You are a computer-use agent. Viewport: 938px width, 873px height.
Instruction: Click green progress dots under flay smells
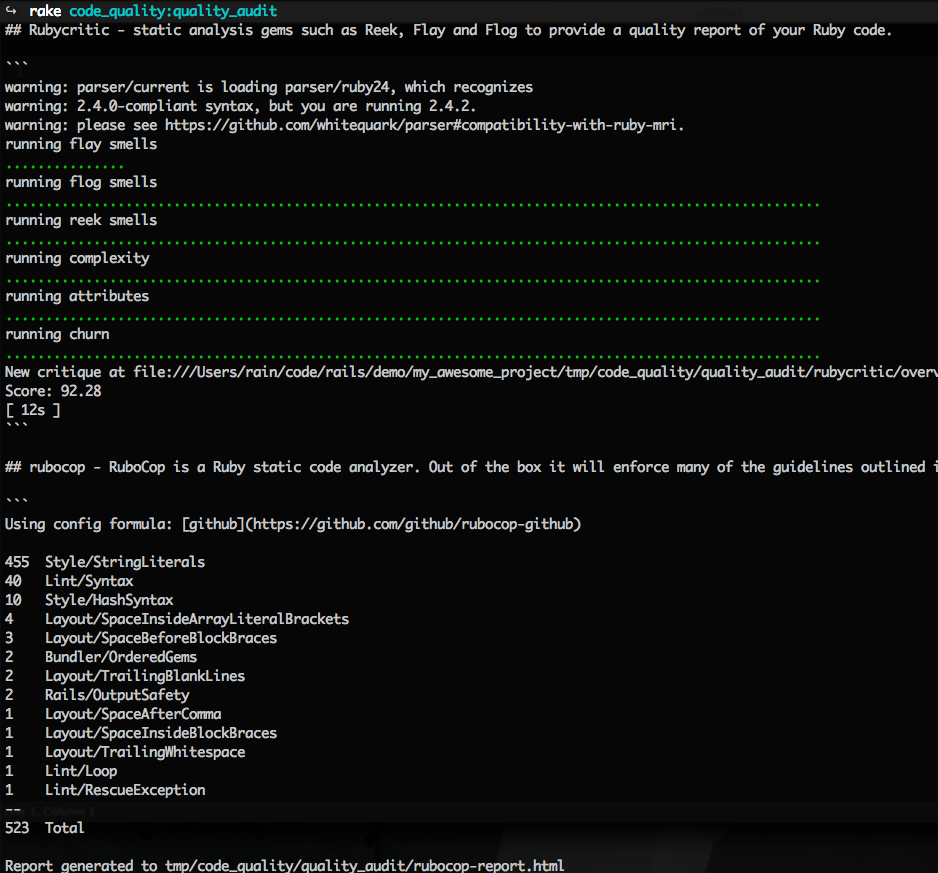[65, 166]
